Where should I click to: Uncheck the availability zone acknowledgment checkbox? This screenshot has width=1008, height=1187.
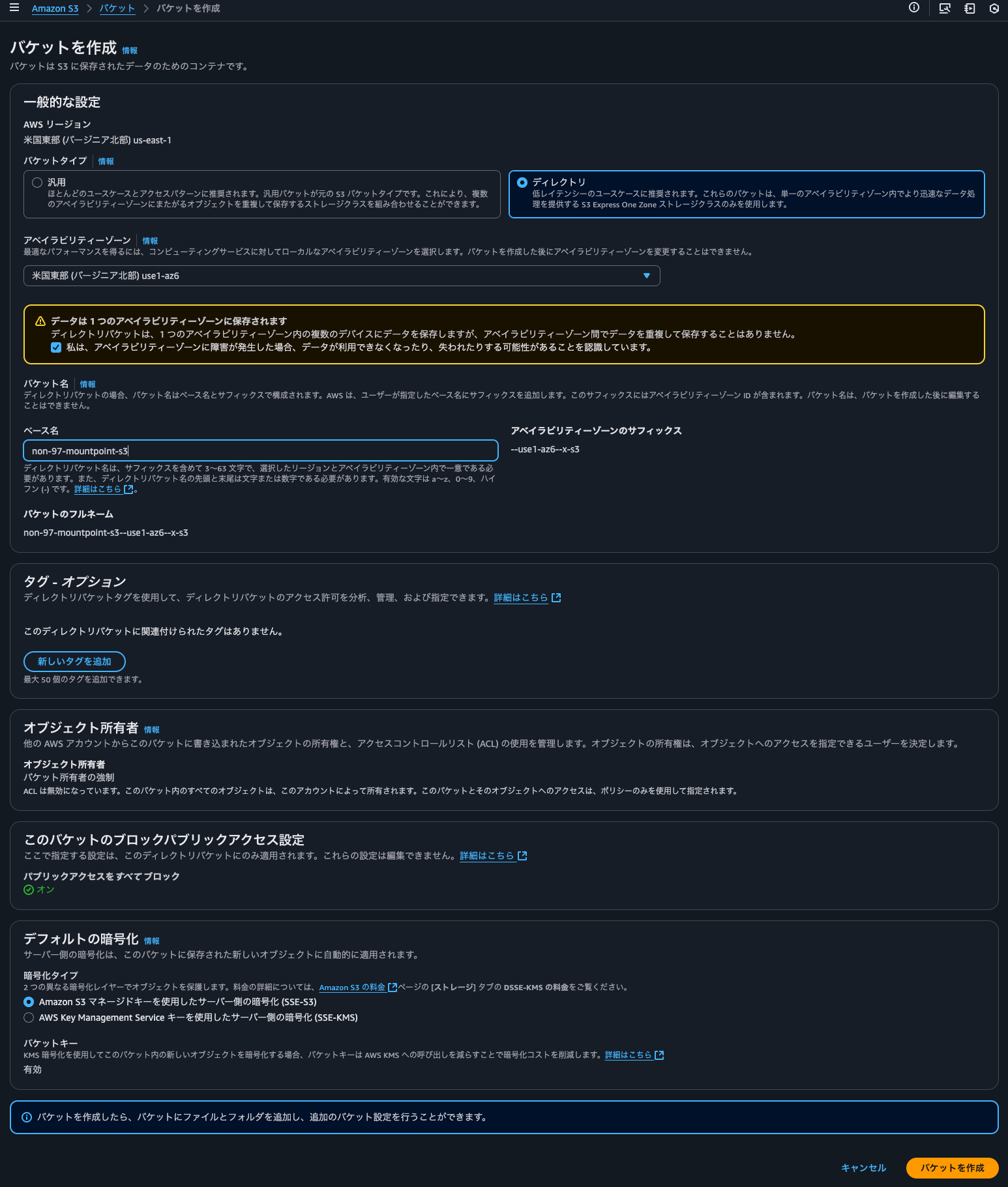coord(56,347)
